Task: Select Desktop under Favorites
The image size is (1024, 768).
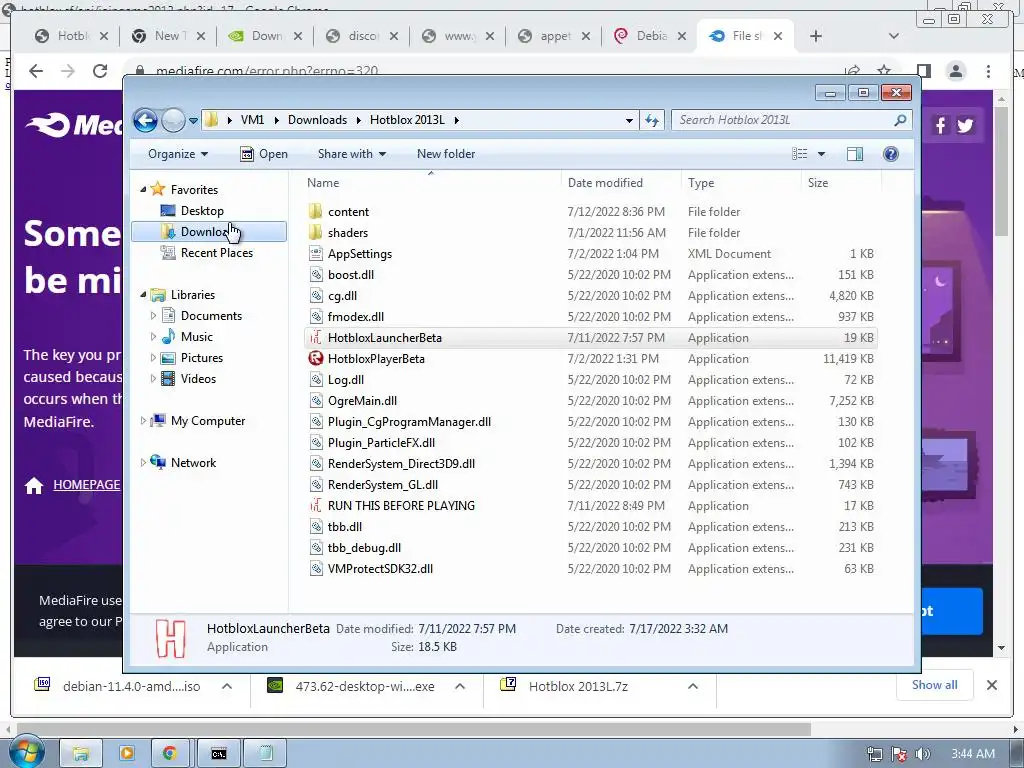Action: click(x=202, y=211)
